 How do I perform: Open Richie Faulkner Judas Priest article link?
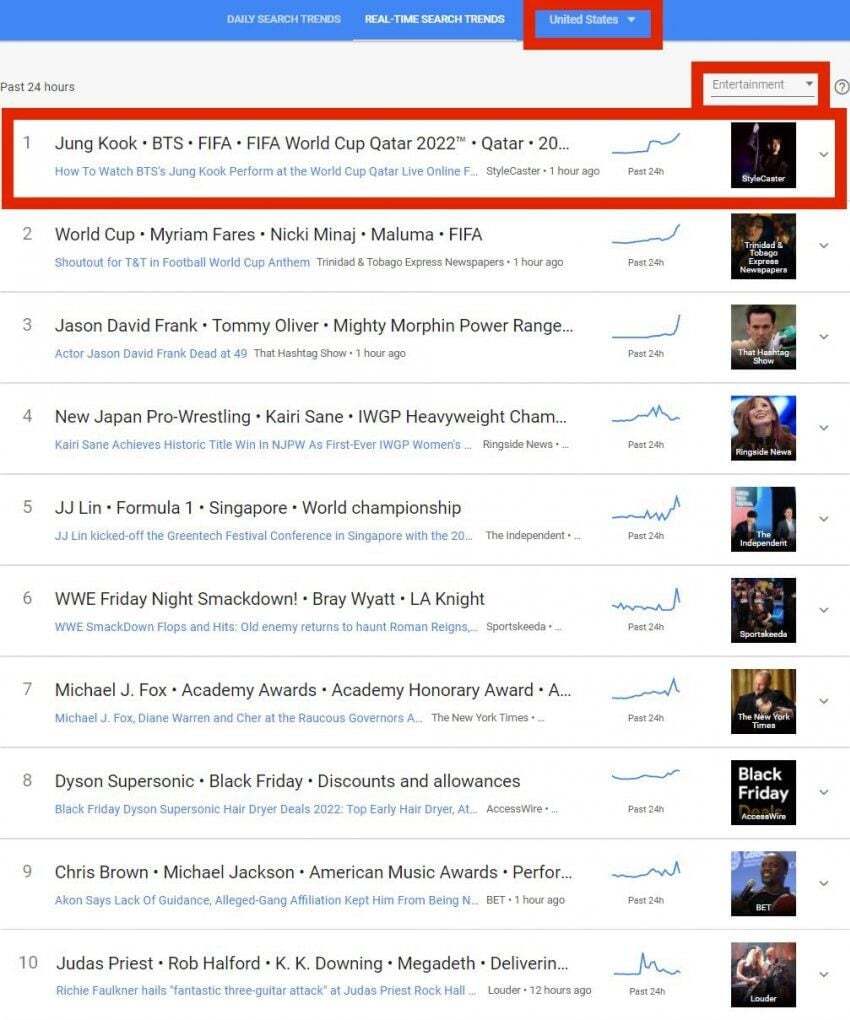[266, 990]
